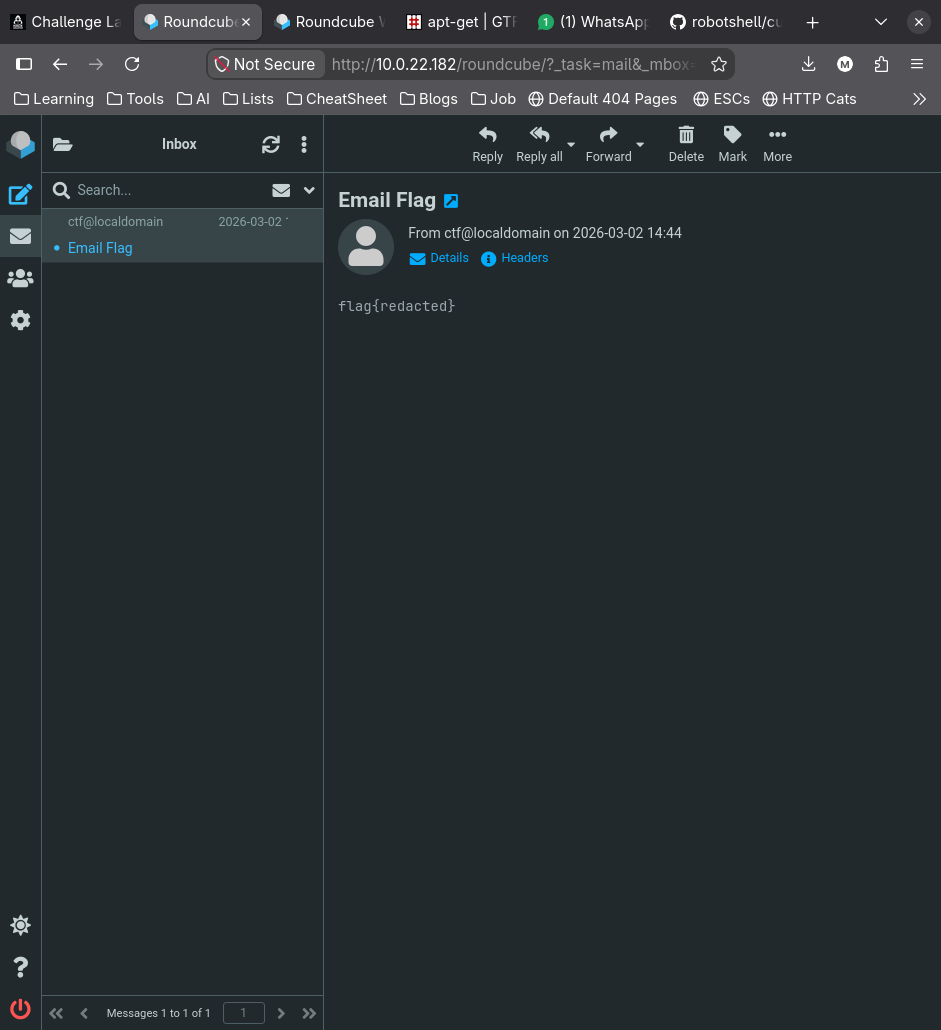Click the Compose new message icon
Image resolution: width=941 pixels, height=1030 pixels.
tap(20, 194)
